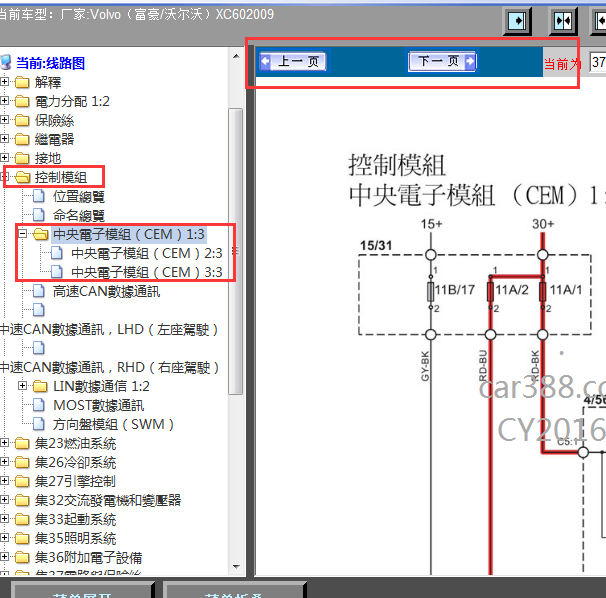Expand the 電力分配 1:2 folder
606x598 pixels.
pos(5,101)
